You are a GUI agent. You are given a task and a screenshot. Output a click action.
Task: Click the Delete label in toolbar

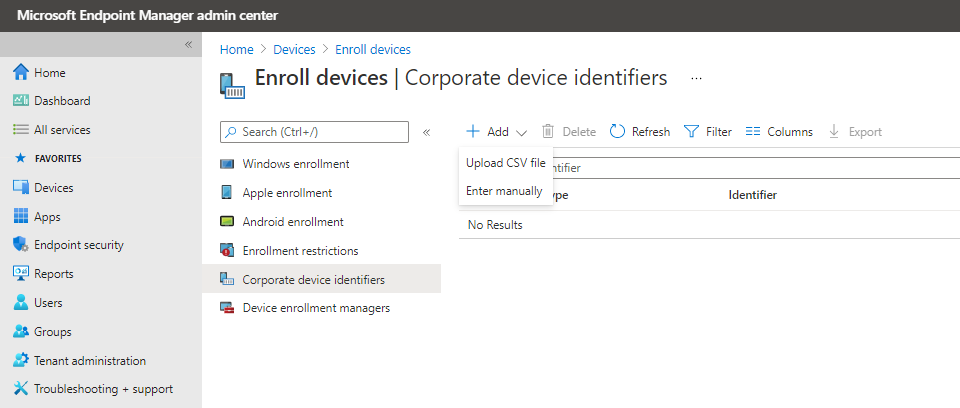pos(579,132)
